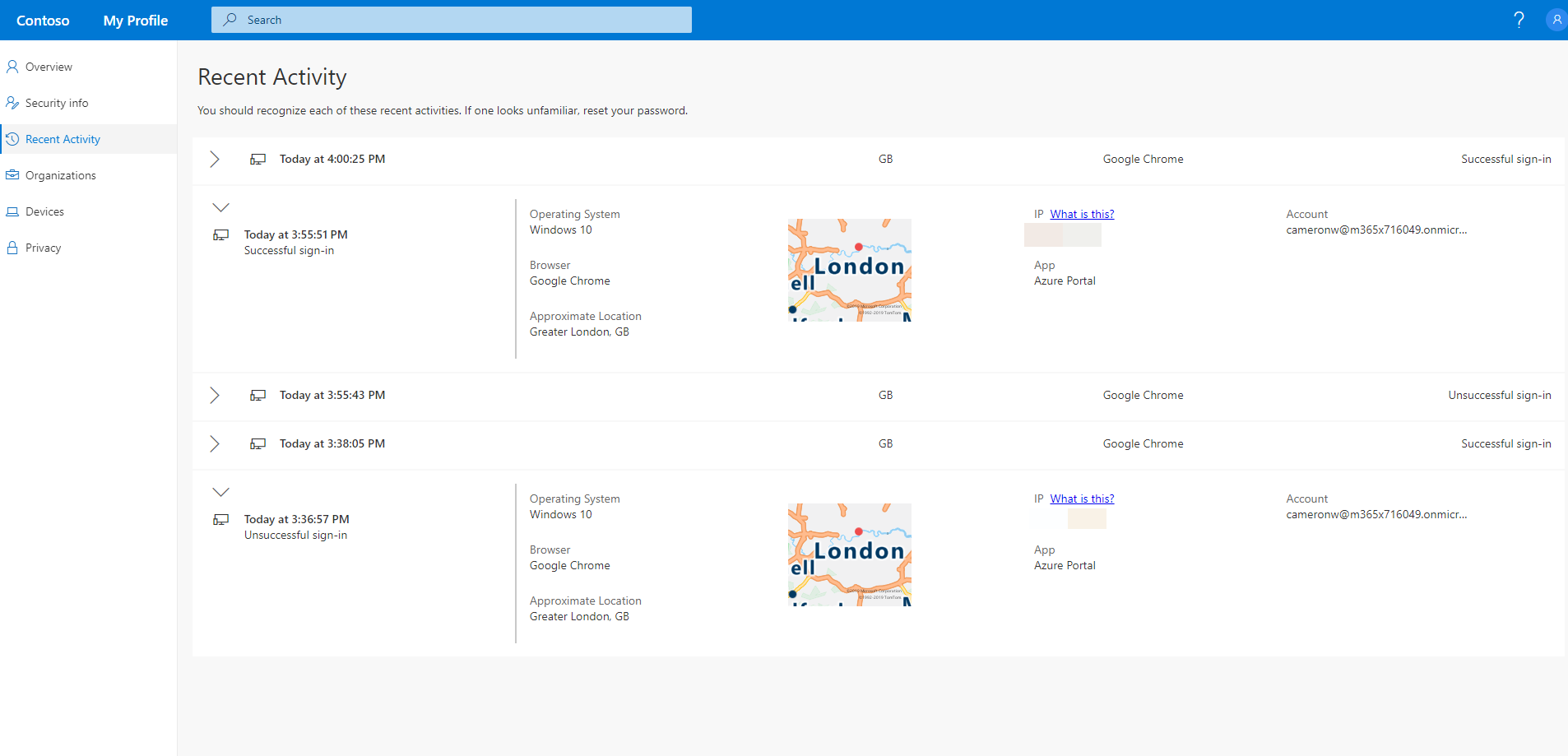The height and width of the screenshot is (756, 1568).
Task: Click device icon for 3:55:51 PM sign-in
Action: [x=220, y=235]
